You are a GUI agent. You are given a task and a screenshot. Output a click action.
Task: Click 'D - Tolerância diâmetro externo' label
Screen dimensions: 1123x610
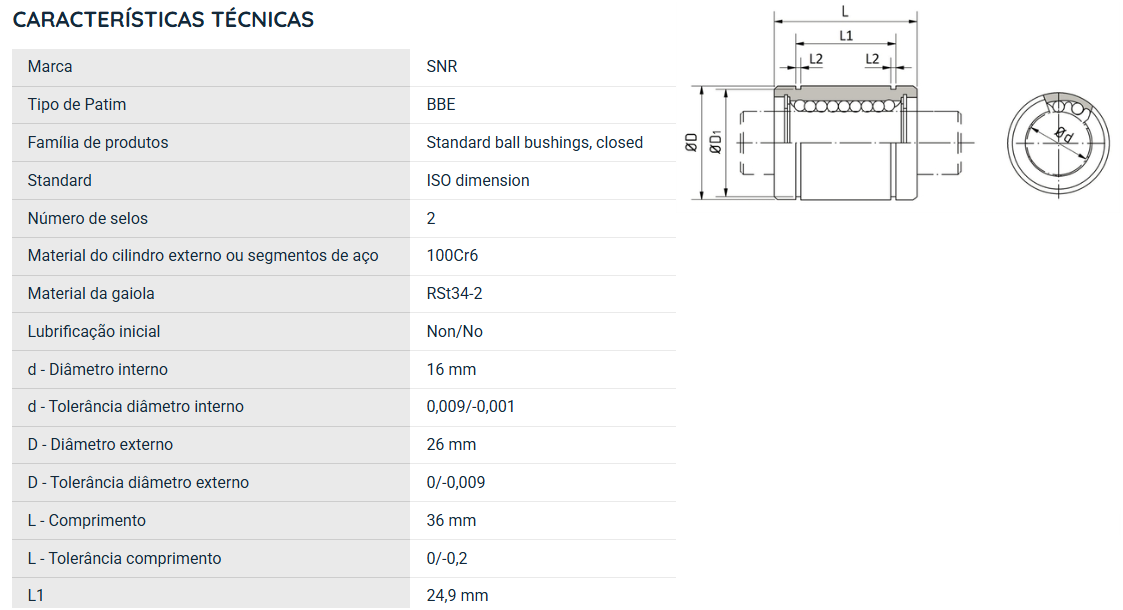[x=138, y=483]
